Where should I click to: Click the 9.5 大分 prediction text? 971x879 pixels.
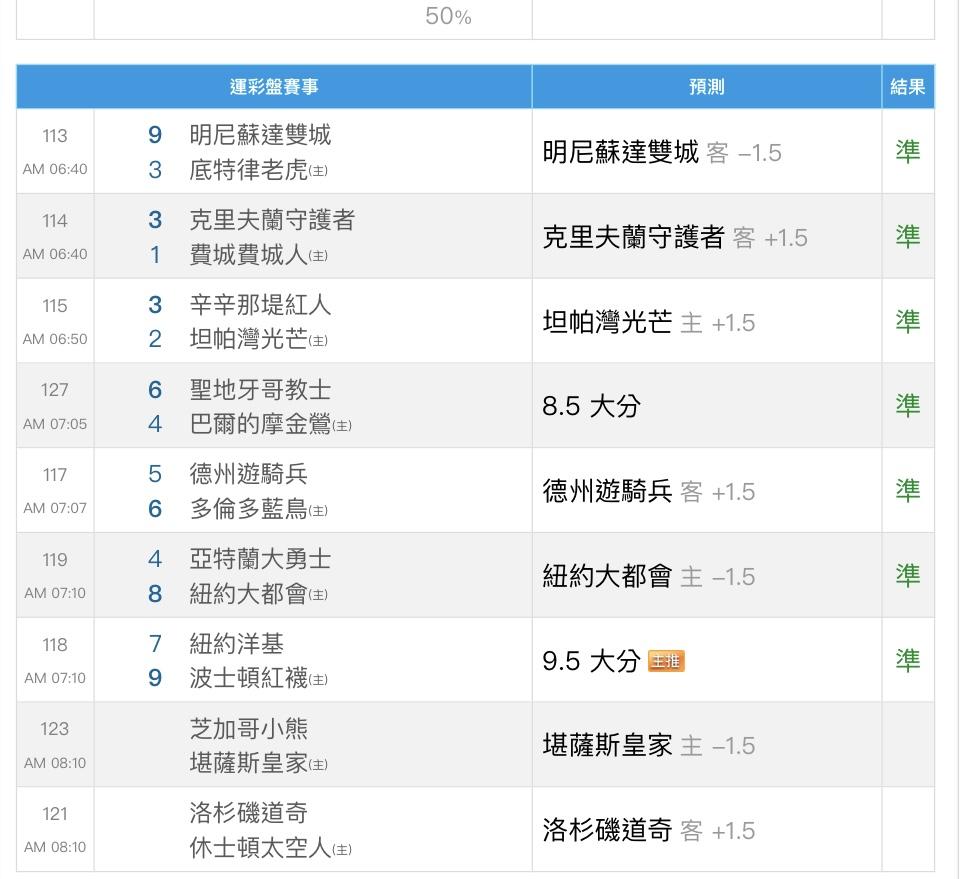591,661
